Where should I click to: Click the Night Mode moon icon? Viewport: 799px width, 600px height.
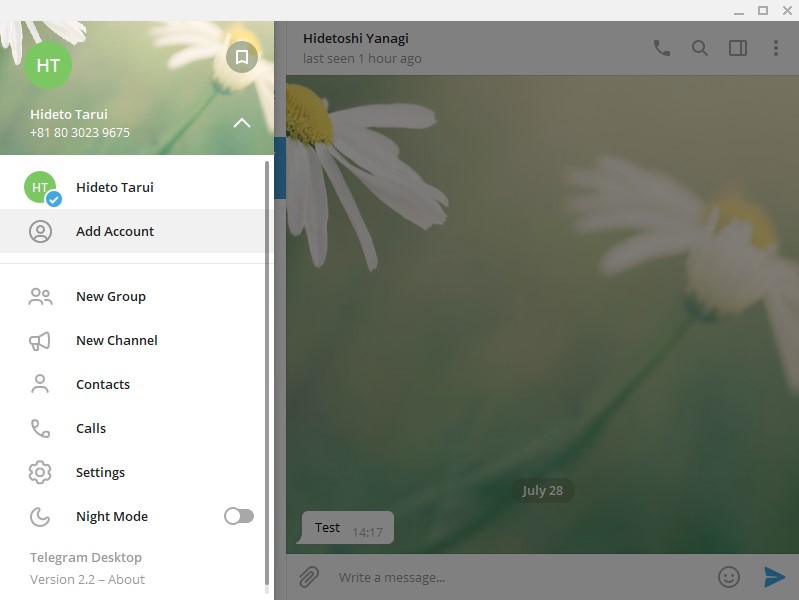(x=40, y=516)
